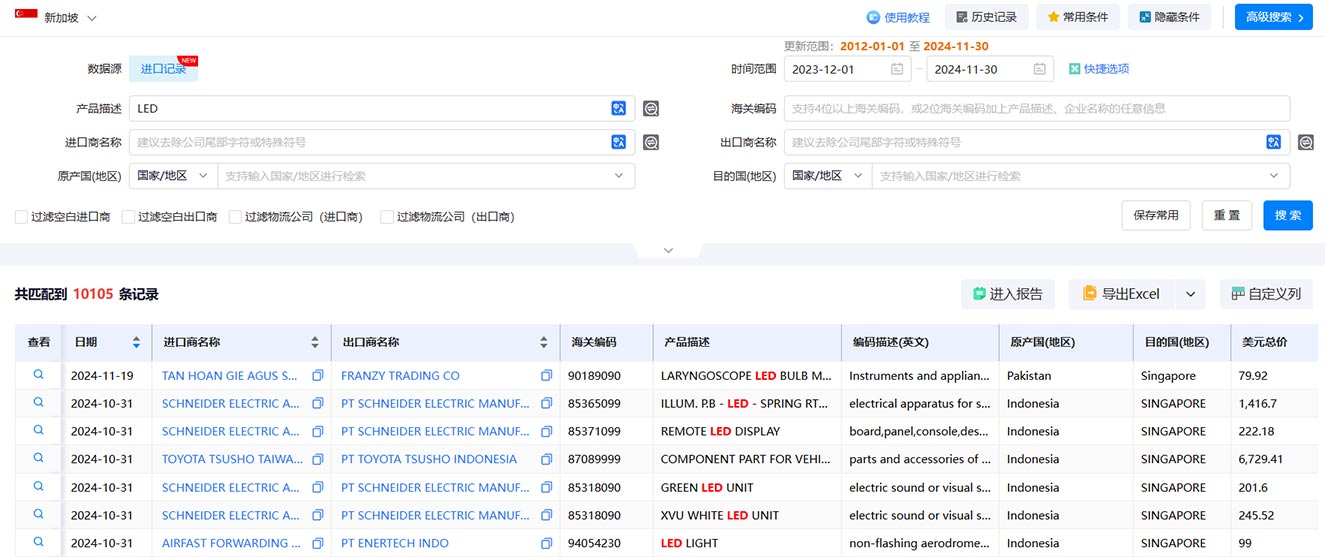Open calendar icon for start date 2023-12-01
The height and width of the screenshot is (557, 1325).
(897, 69)
